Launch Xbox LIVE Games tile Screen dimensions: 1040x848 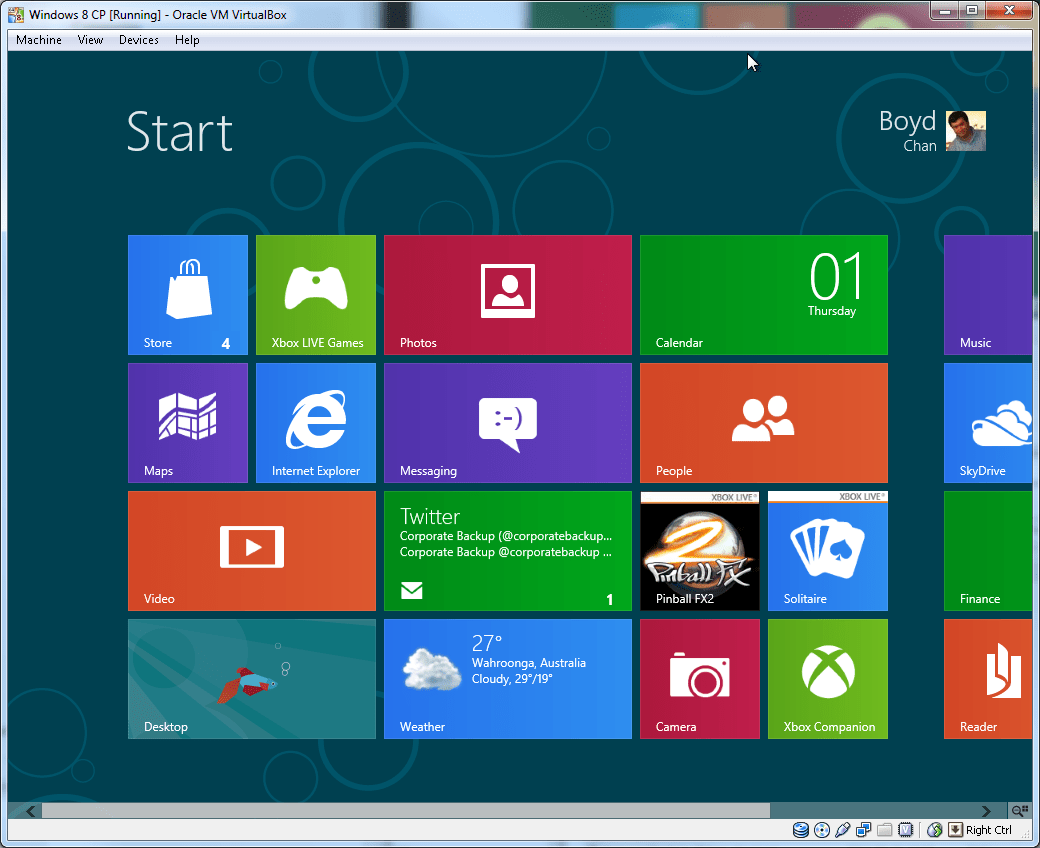(x=316, y=295)
